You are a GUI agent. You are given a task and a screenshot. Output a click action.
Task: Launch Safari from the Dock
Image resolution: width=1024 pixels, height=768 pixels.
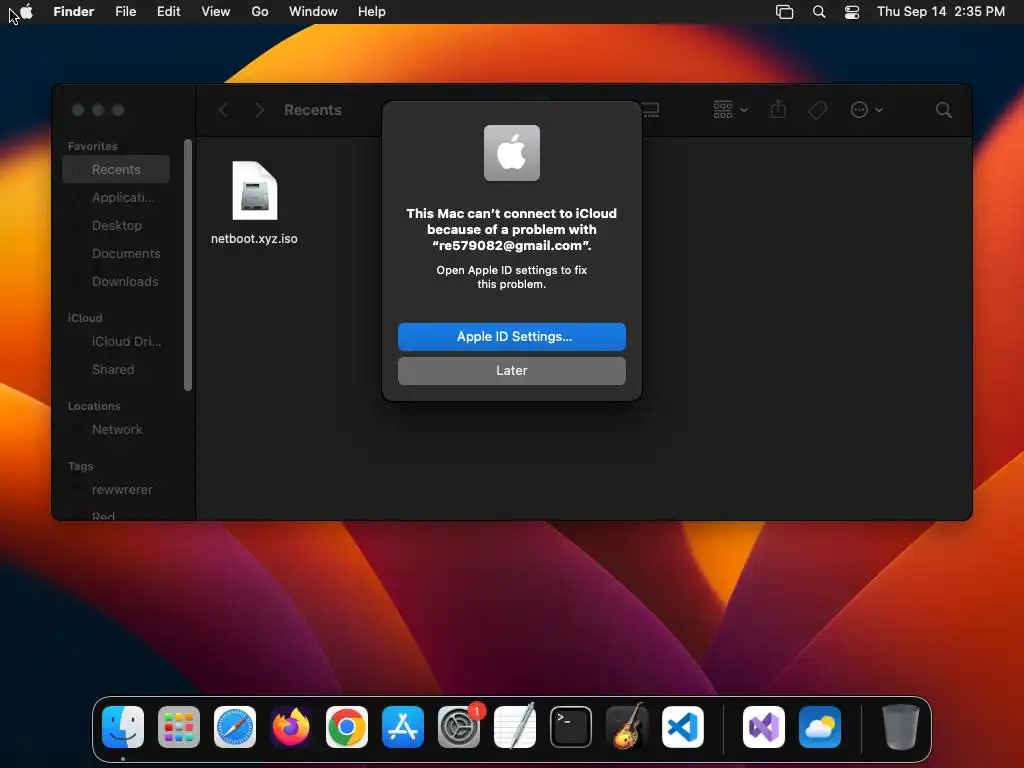[235, 727]
